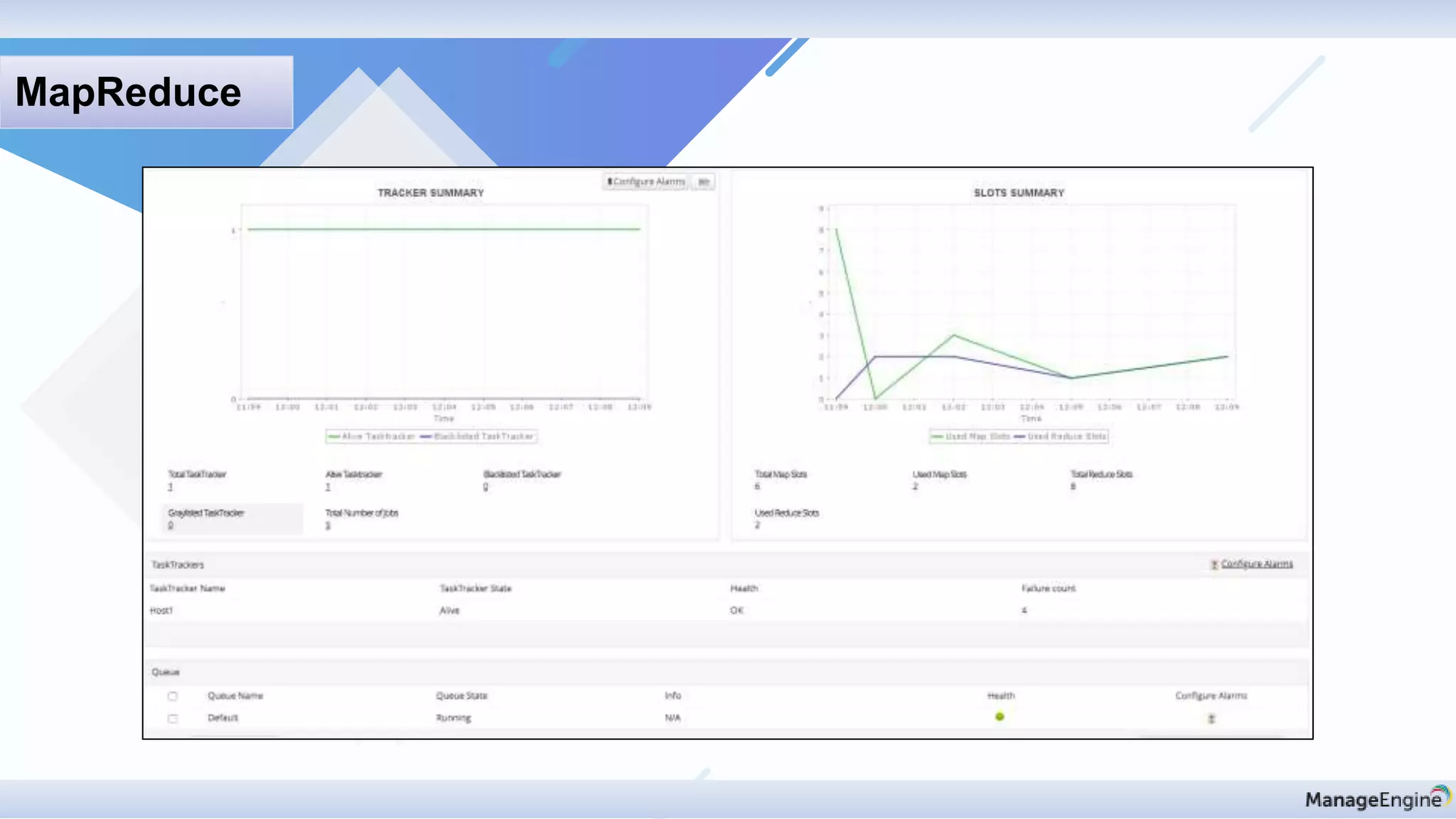Click the configure alarm icon in Default queue row

click(1211, 719)
